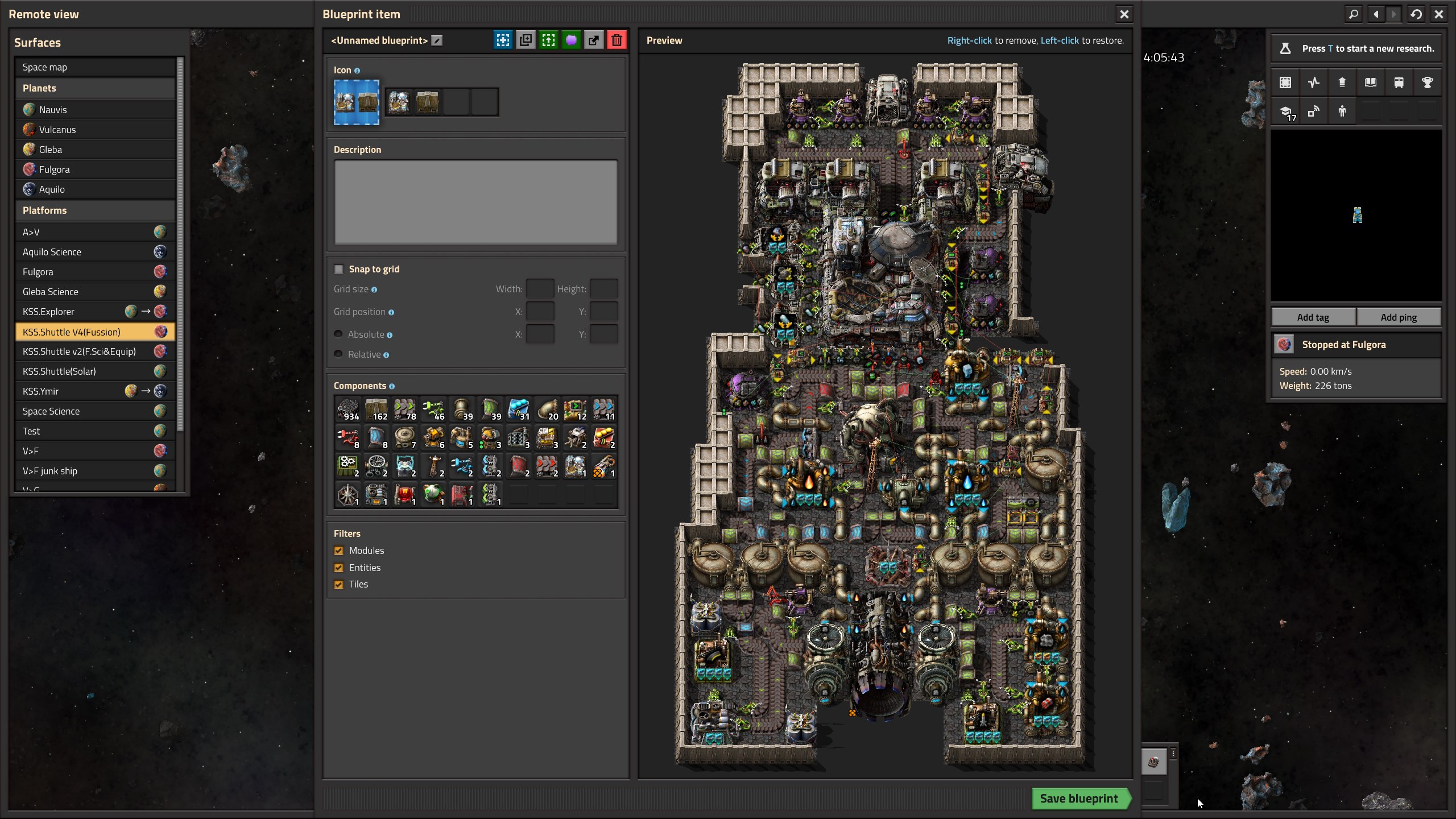1456x819 pixels.
Task: Click the fast transport belt component showing 78
Action: 405,409
